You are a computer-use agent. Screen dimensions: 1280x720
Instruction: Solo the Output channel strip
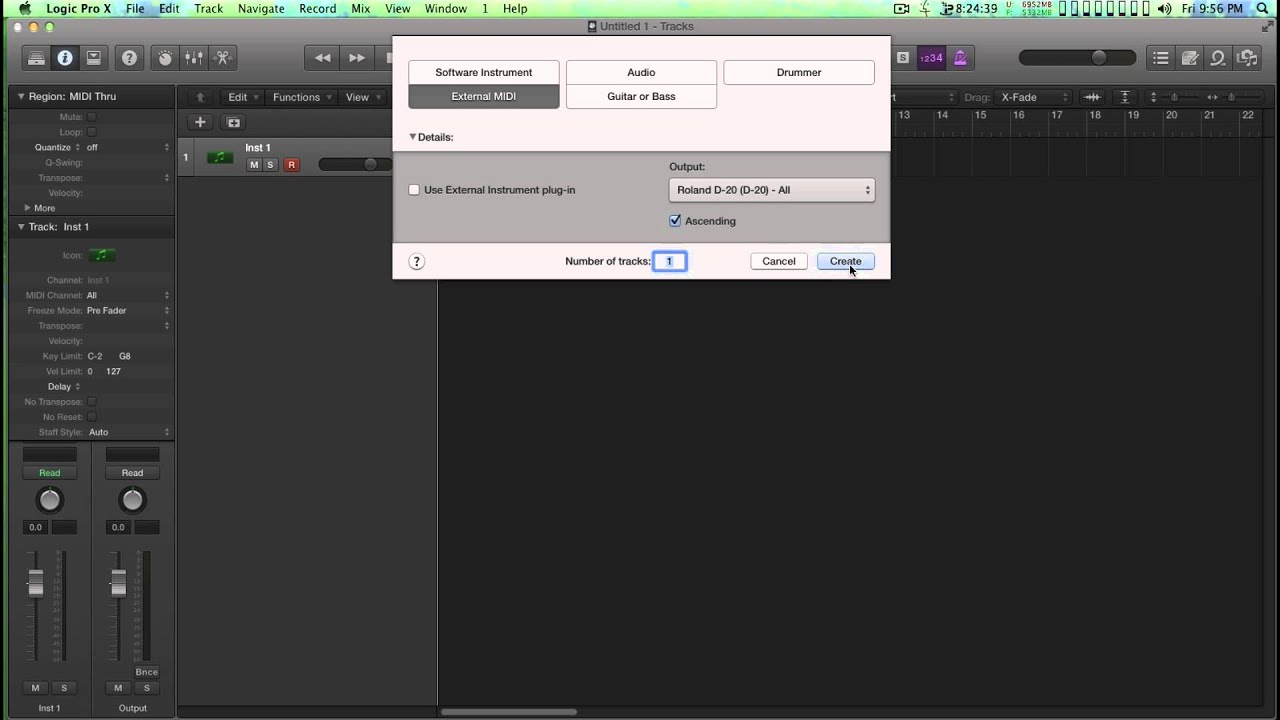click(147, 688)
